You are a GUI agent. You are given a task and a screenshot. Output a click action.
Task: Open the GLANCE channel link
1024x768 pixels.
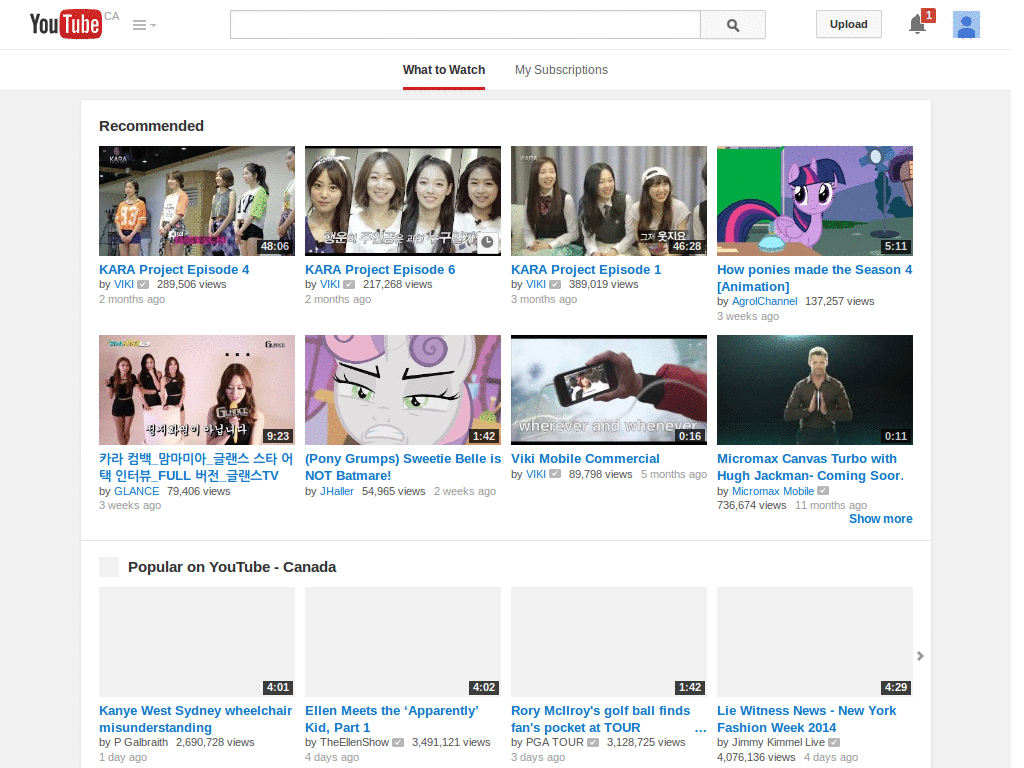136,491
